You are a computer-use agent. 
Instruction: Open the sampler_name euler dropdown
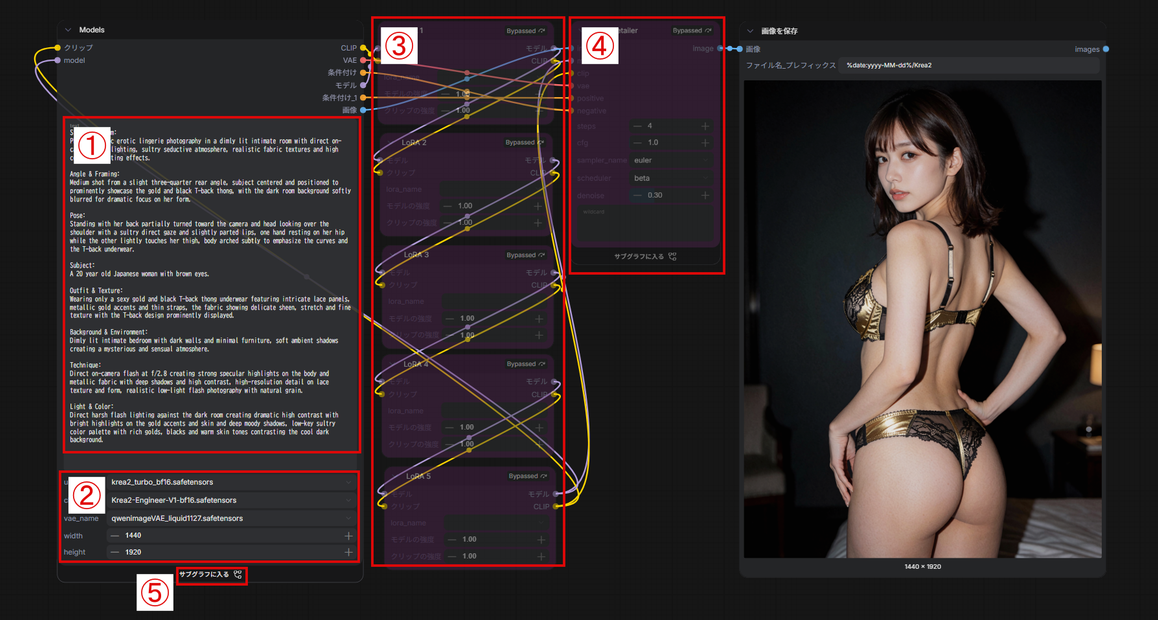tap(671, 159)
